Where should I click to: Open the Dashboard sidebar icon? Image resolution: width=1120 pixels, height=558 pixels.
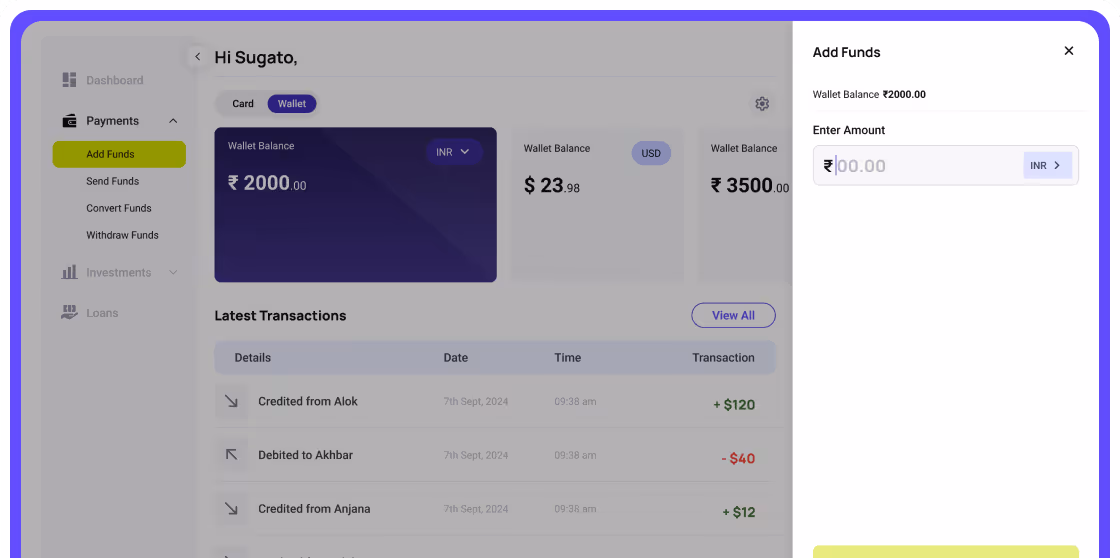[69, 80]
